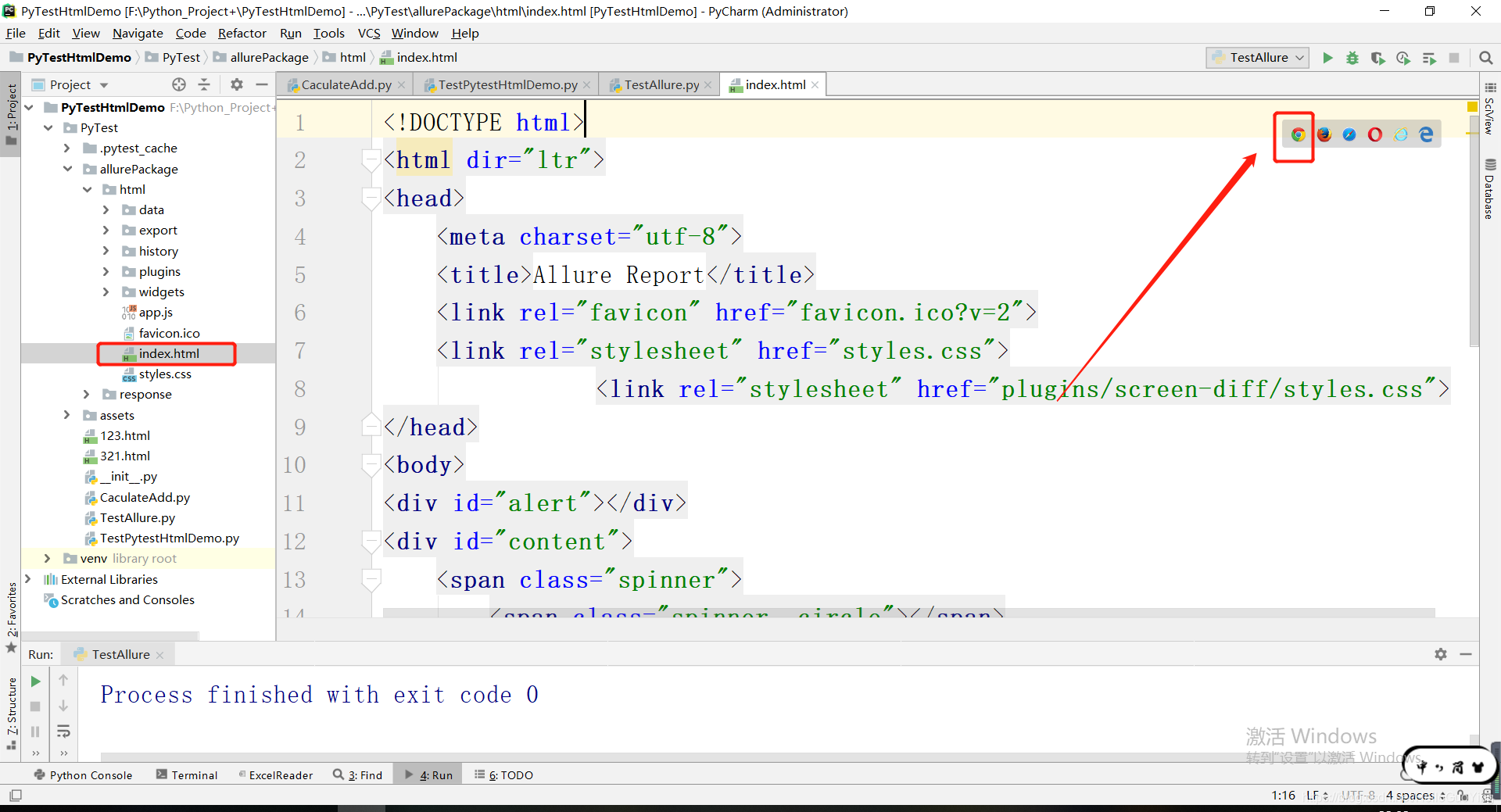Viewport: 1501px width, 812px height.
Task: Hide the Project panel with minus icon
Action: [262, 84]
